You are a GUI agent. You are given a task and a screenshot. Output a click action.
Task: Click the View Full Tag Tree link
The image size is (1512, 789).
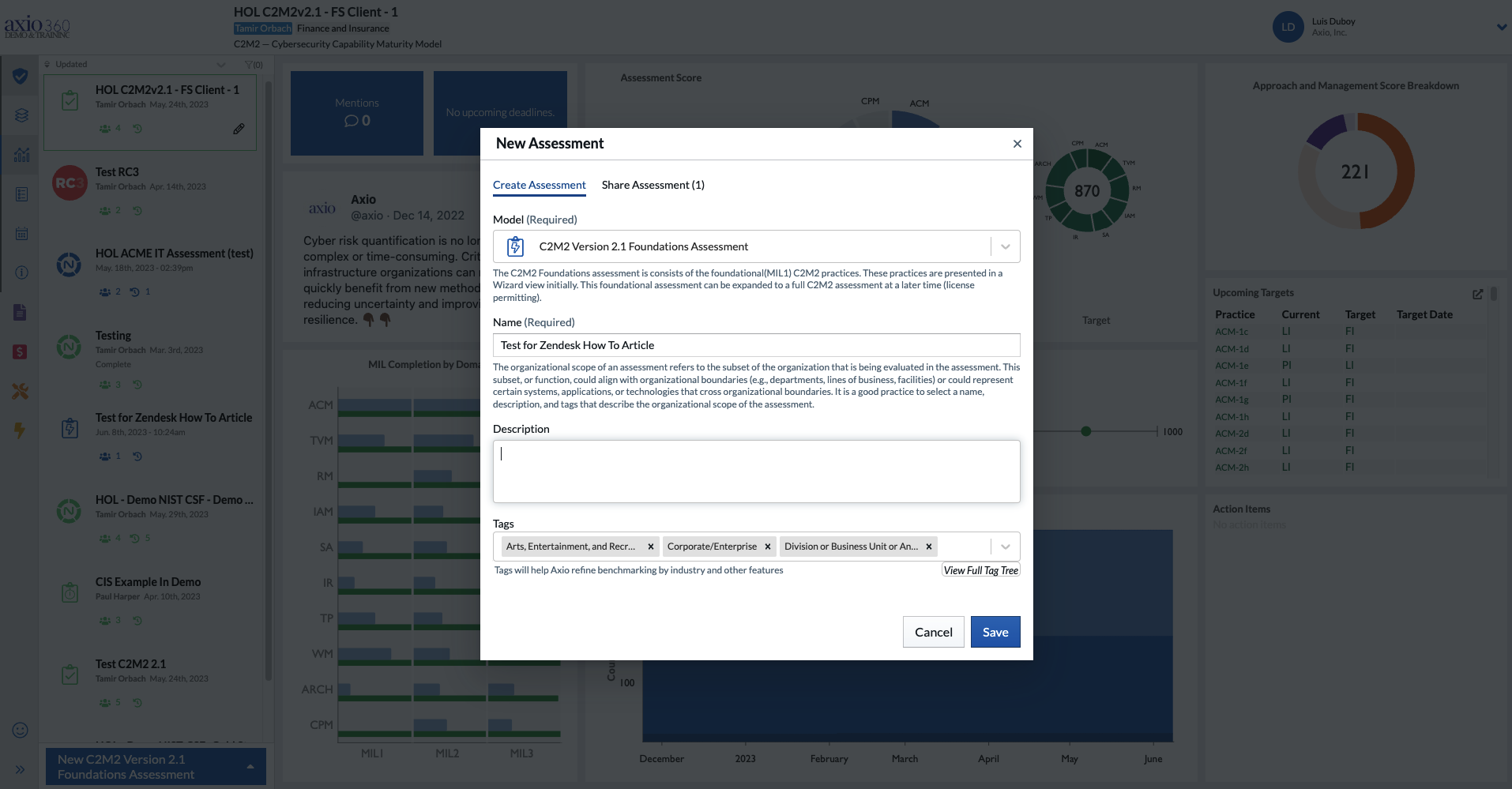tap(980, 569)
